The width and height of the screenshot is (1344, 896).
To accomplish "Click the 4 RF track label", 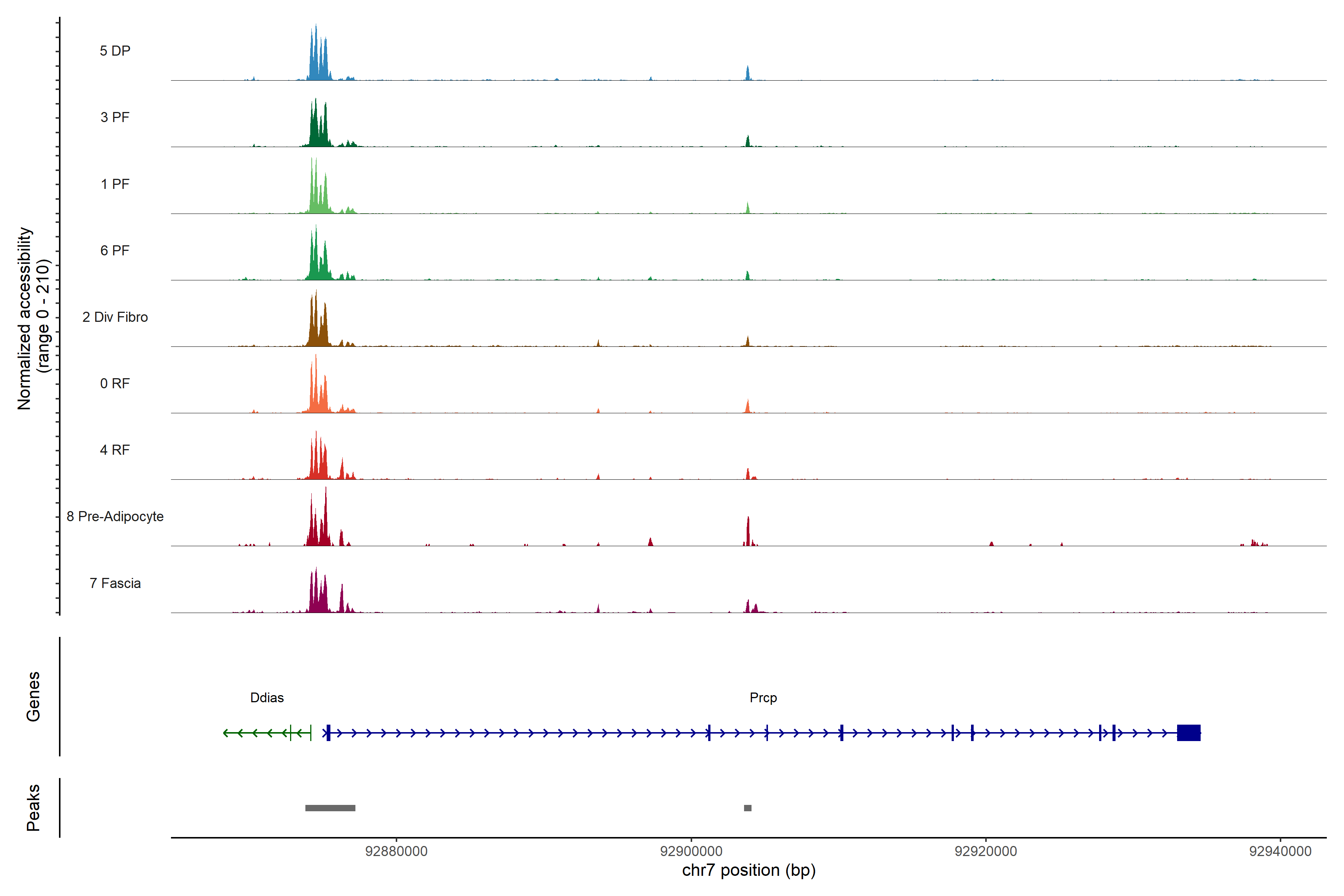I will pyautogui.click(x=115, y=450).
